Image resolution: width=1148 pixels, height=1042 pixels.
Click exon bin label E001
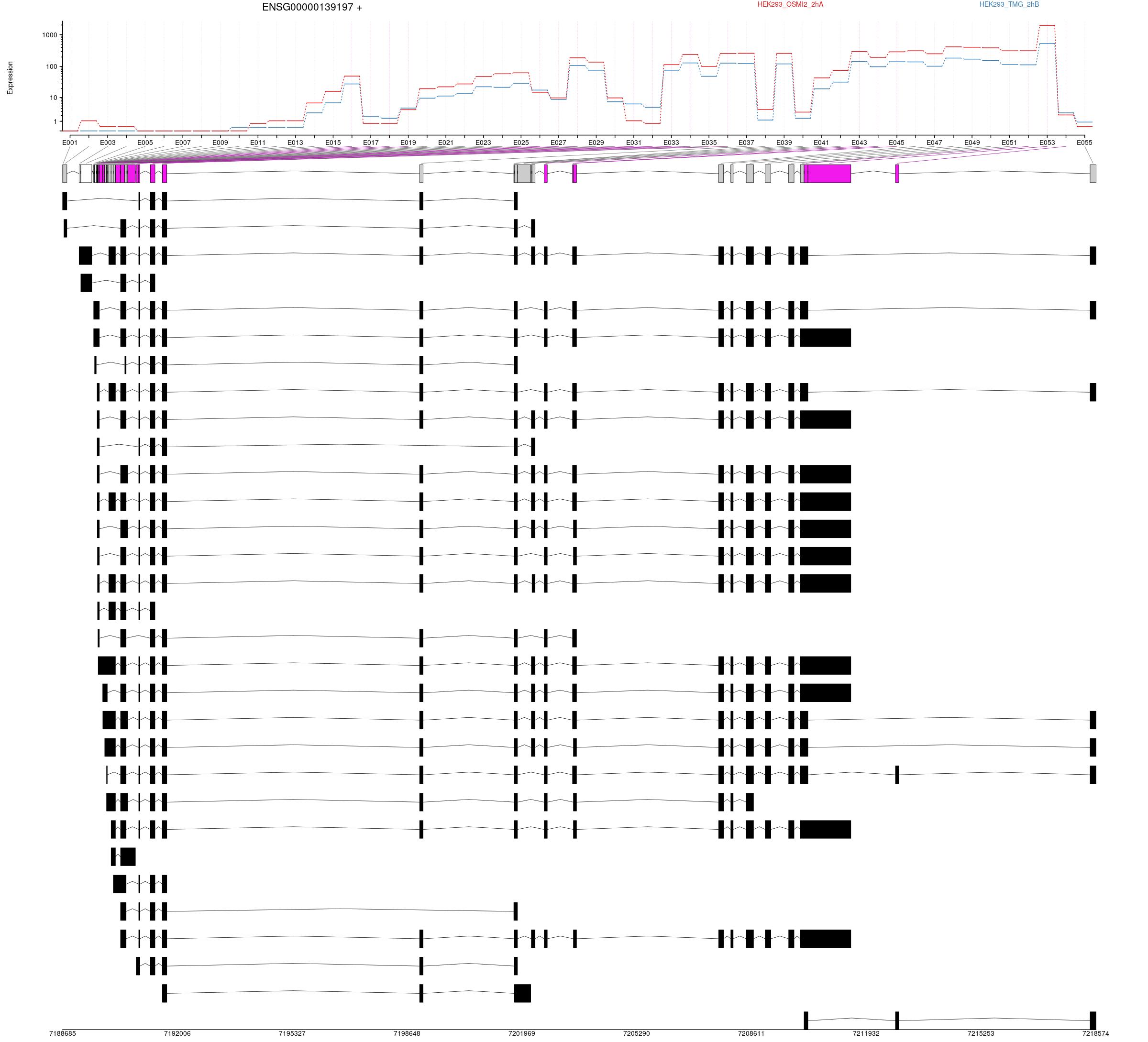pos(70,143)
